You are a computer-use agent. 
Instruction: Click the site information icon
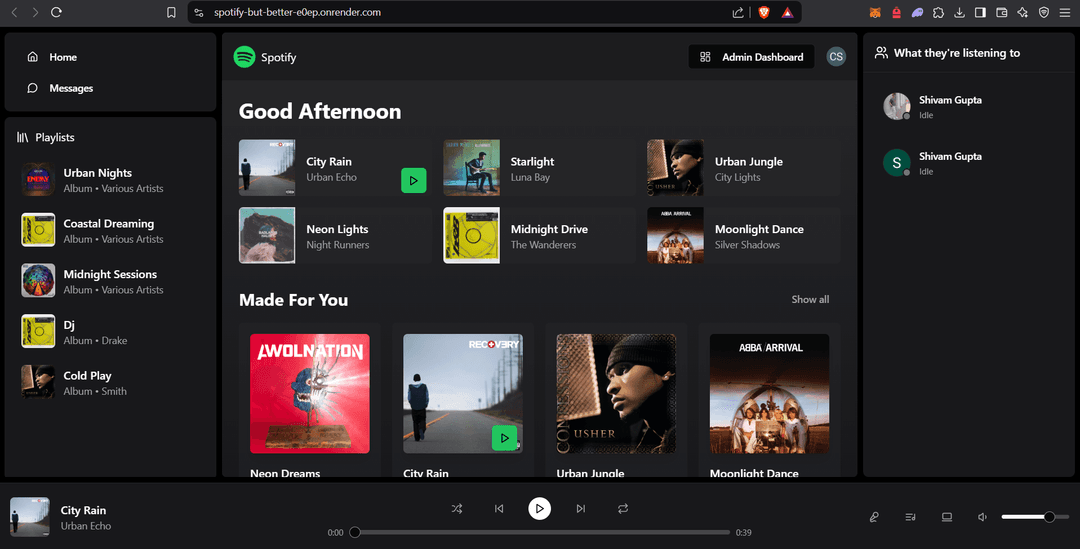198,12
